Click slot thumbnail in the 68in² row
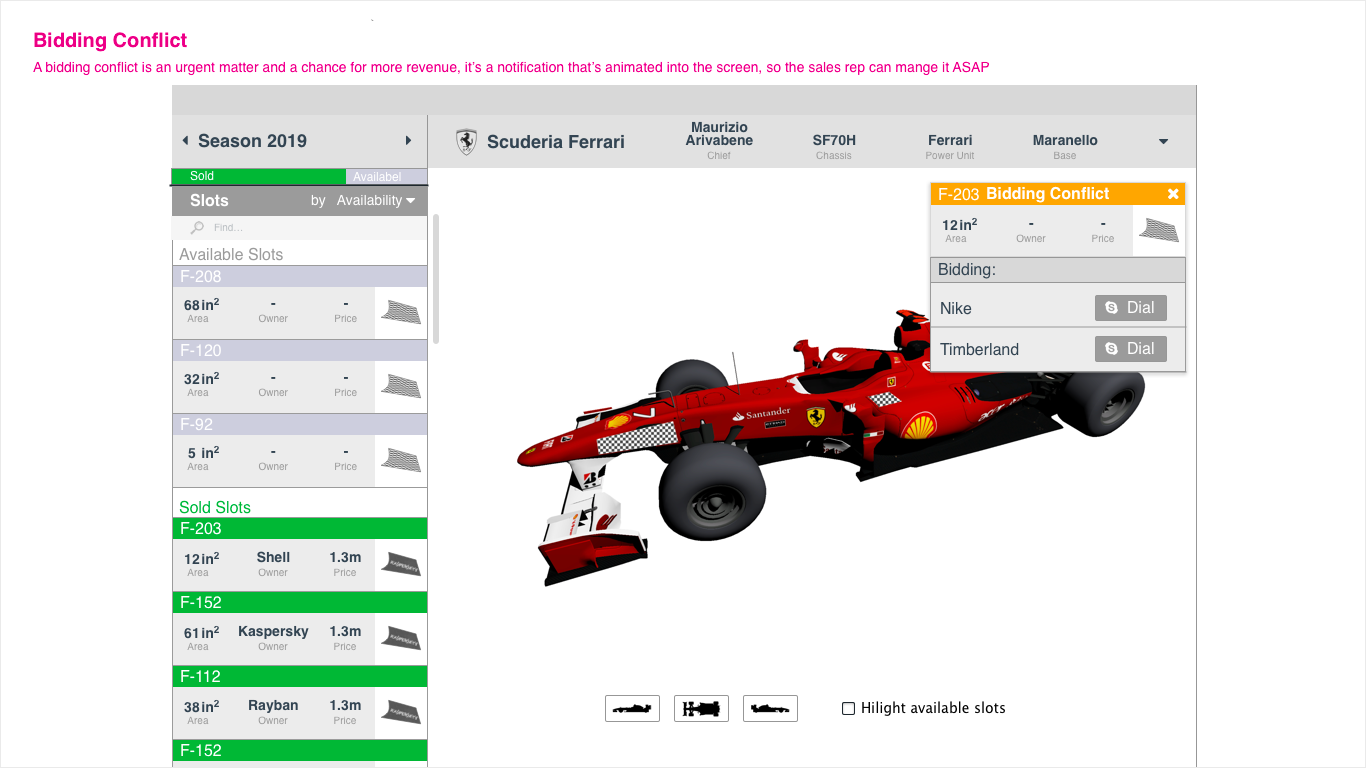Screen dimensions: 1366x768 coord(401,313)
